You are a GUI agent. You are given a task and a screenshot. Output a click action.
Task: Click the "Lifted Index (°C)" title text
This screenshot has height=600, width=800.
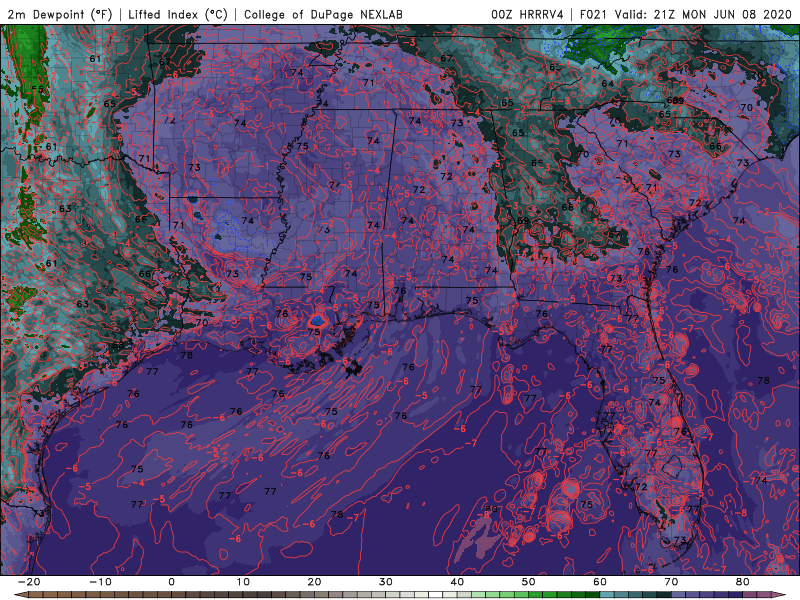click(178, 14)
